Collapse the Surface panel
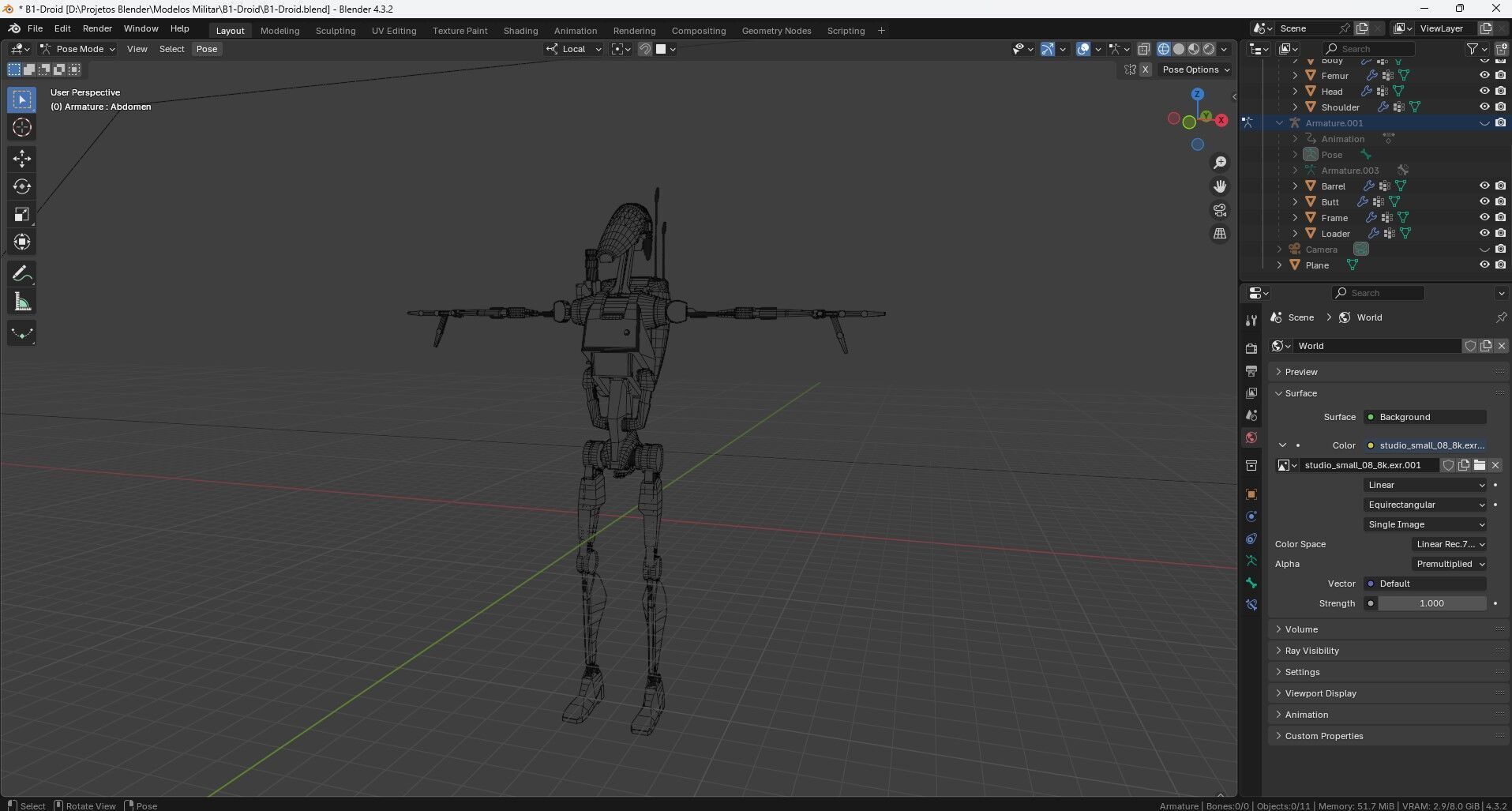 (1390, 393)
